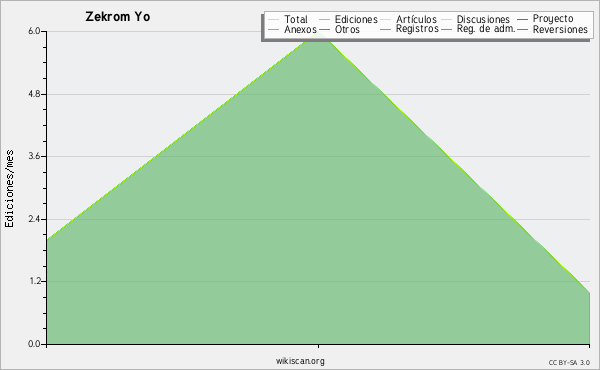Viewport: 600px width, 370px height.
Task: Click the 1.2 y-axis value
Action: pyautogui.click(x=34, y=282)
